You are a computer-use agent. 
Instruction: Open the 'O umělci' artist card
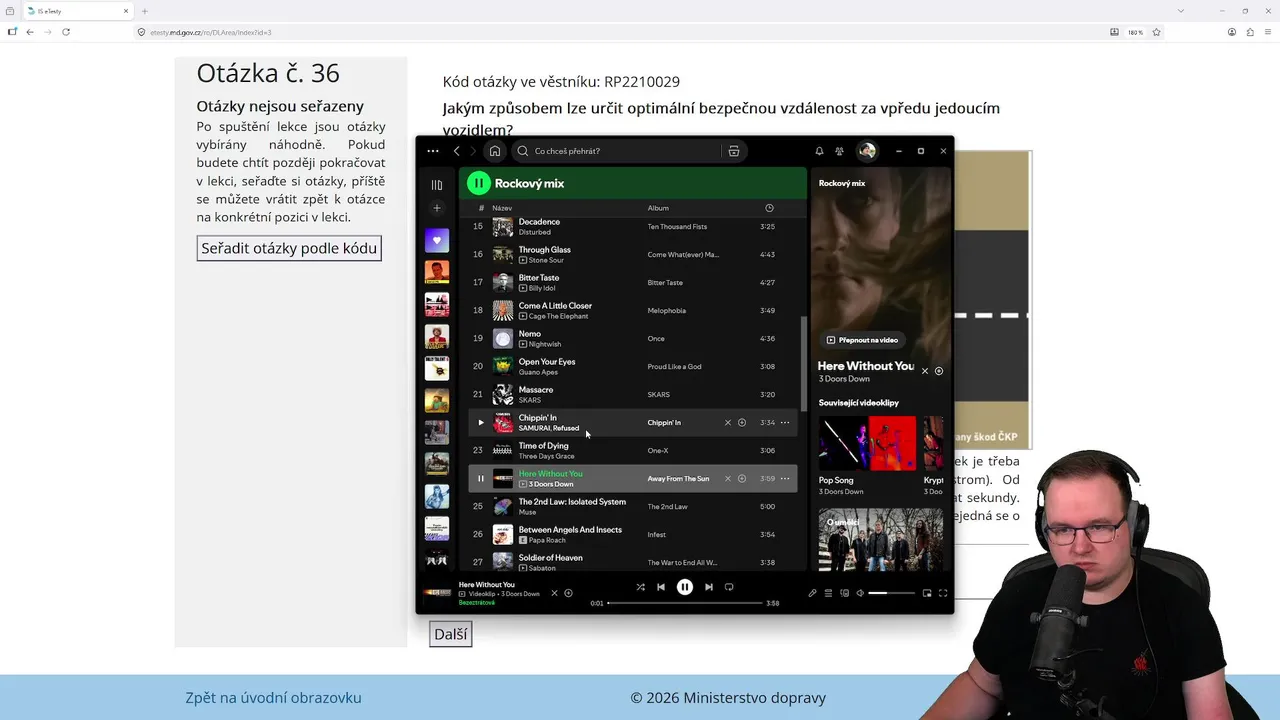click(881, 540)
